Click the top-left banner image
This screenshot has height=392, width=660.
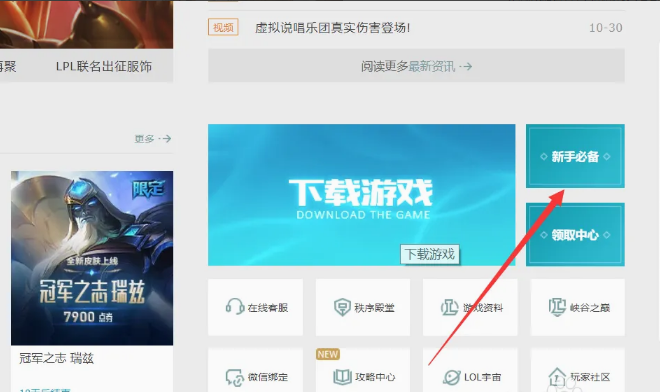coord(86,24)
